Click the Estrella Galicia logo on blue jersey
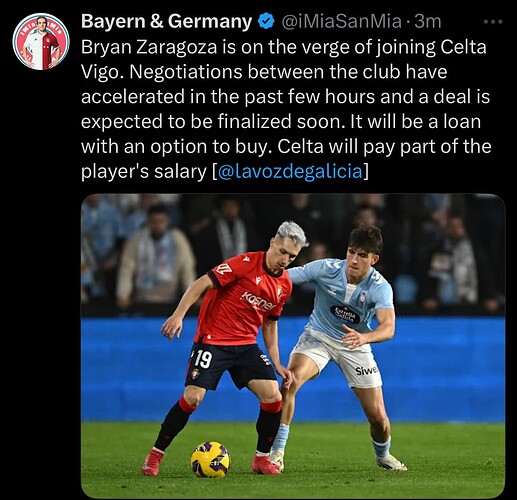This screenshot has height=500, width=517. 345,314
